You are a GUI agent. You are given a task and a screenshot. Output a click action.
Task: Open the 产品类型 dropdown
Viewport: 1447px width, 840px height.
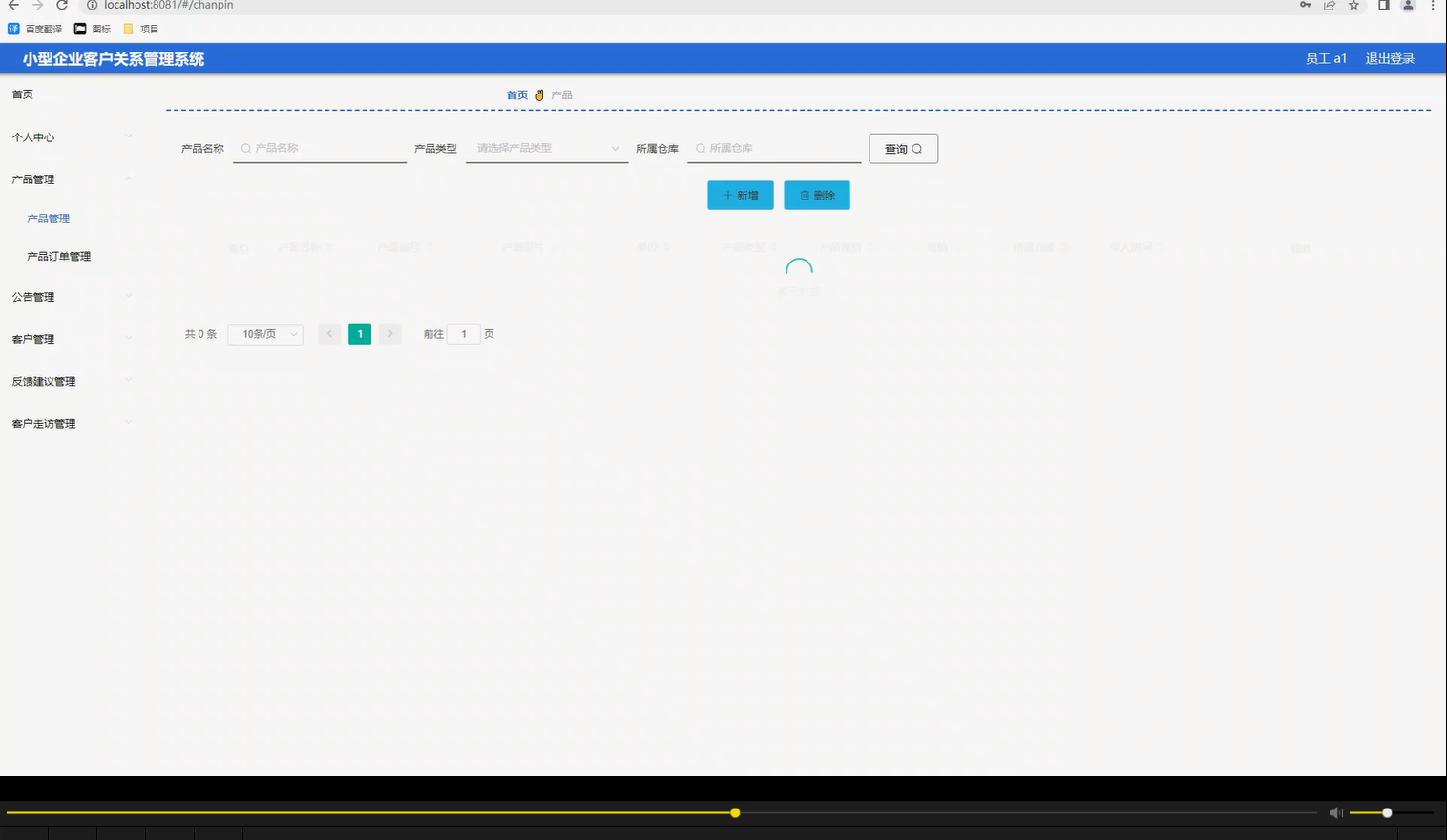click(x=547, y=148)
